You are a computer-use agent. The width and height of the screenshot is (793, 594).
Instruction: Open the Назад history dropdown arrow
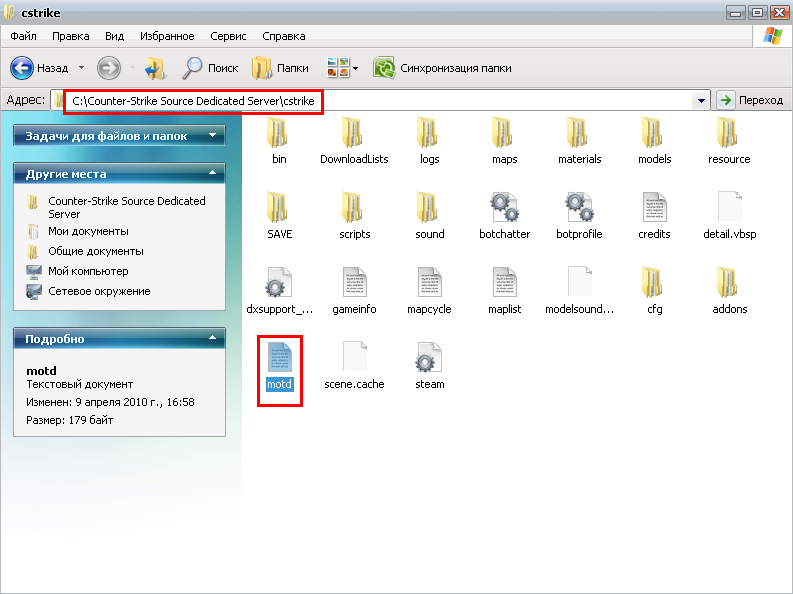point(81,68)
